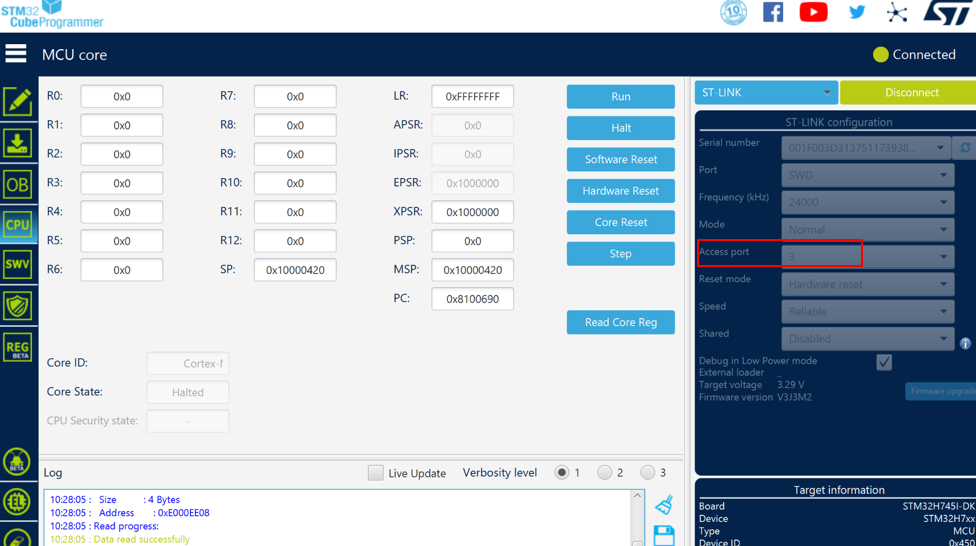Screen dimensions: 976x546
Task: Click the log scrollbar up arrow
Action: (637, 496)
